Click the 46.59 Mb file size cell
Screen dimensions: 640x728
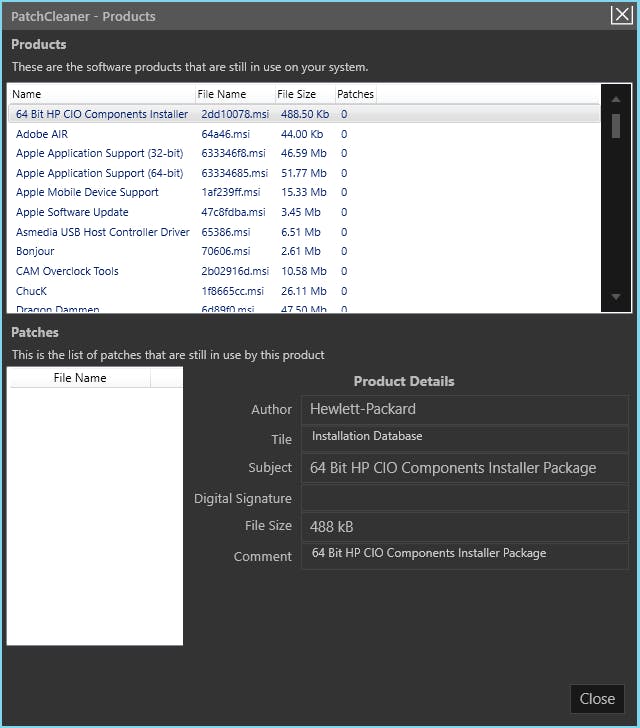[304, 153]
